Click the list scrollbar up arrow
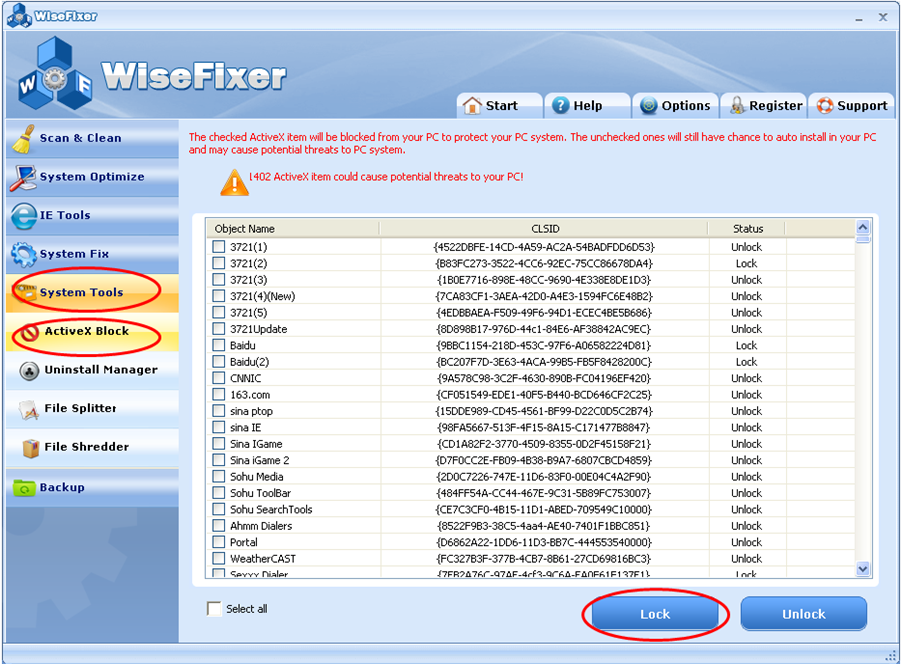Image resolution: width=901 pixels, height=664 pixels. pos(863,227)
